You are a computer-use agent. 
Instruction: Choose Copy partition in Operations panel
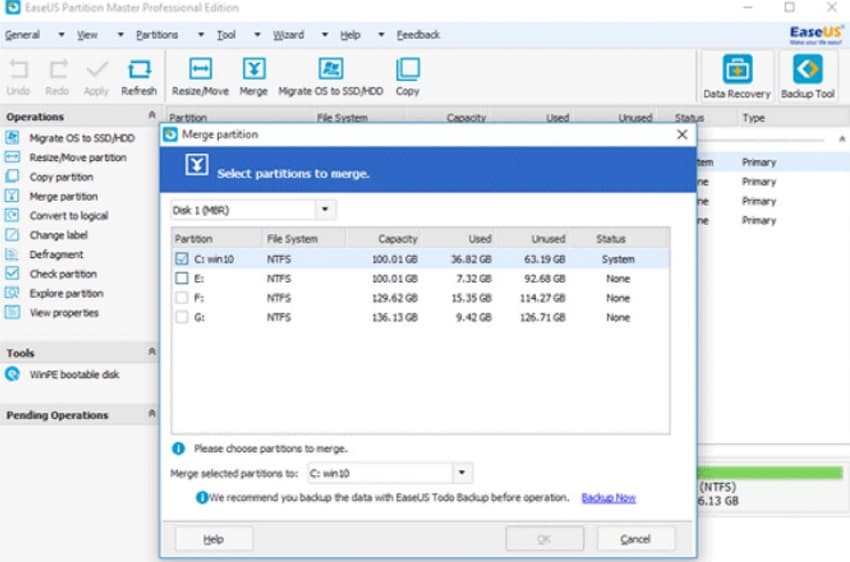coord(61,177)
